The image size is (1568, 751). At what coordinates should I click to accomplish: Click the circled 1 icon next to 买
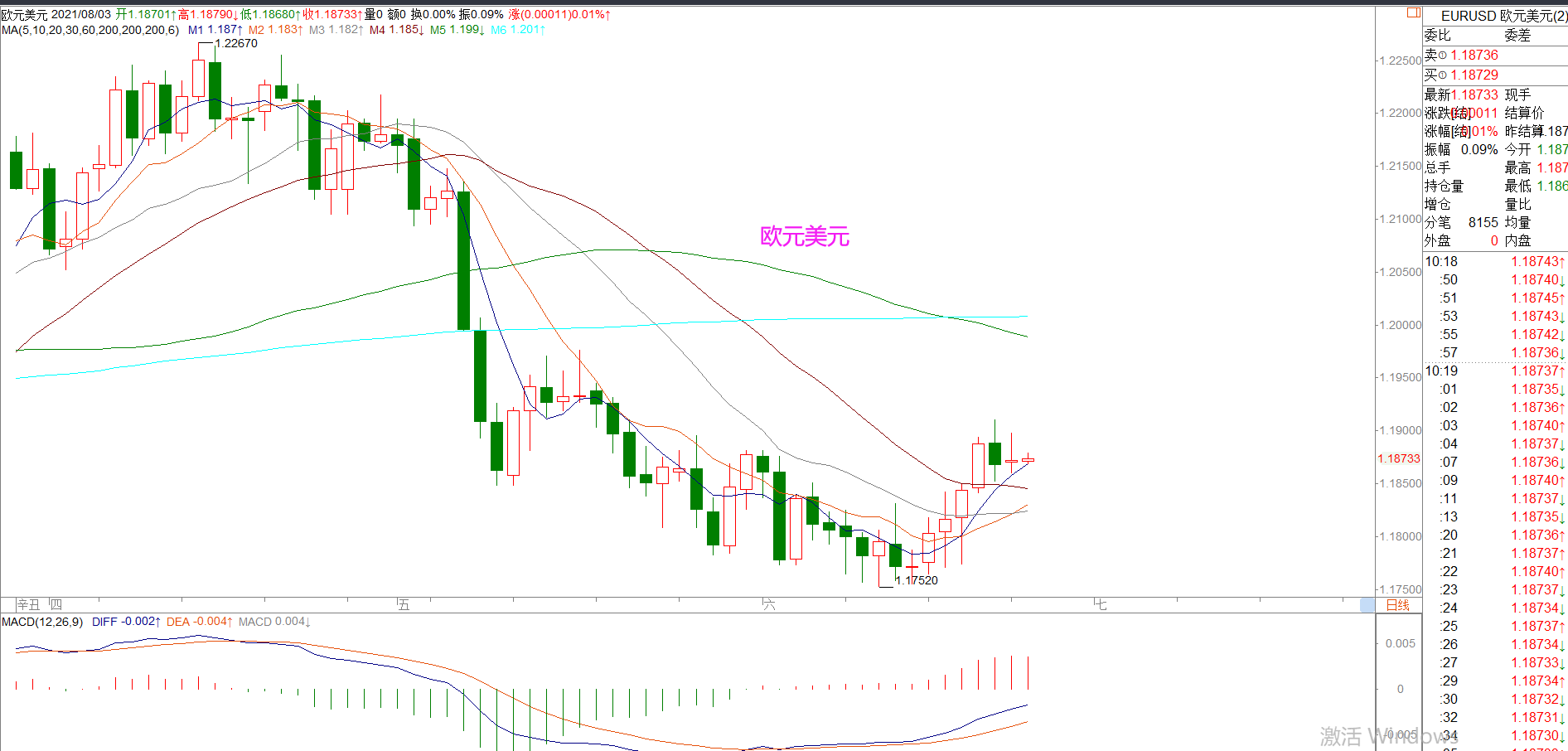1443,75
